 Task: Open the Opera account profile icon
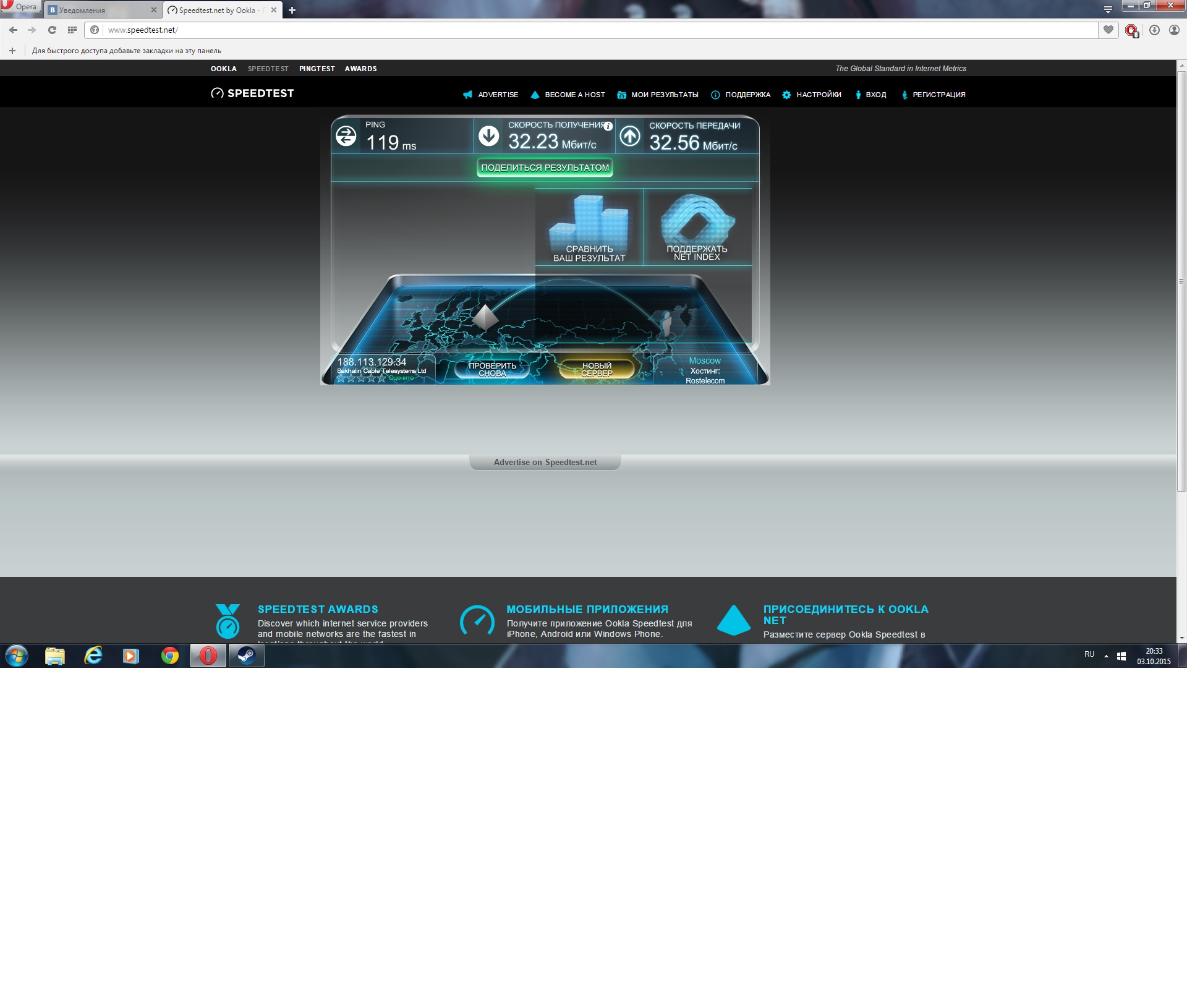coord(1174,30)
